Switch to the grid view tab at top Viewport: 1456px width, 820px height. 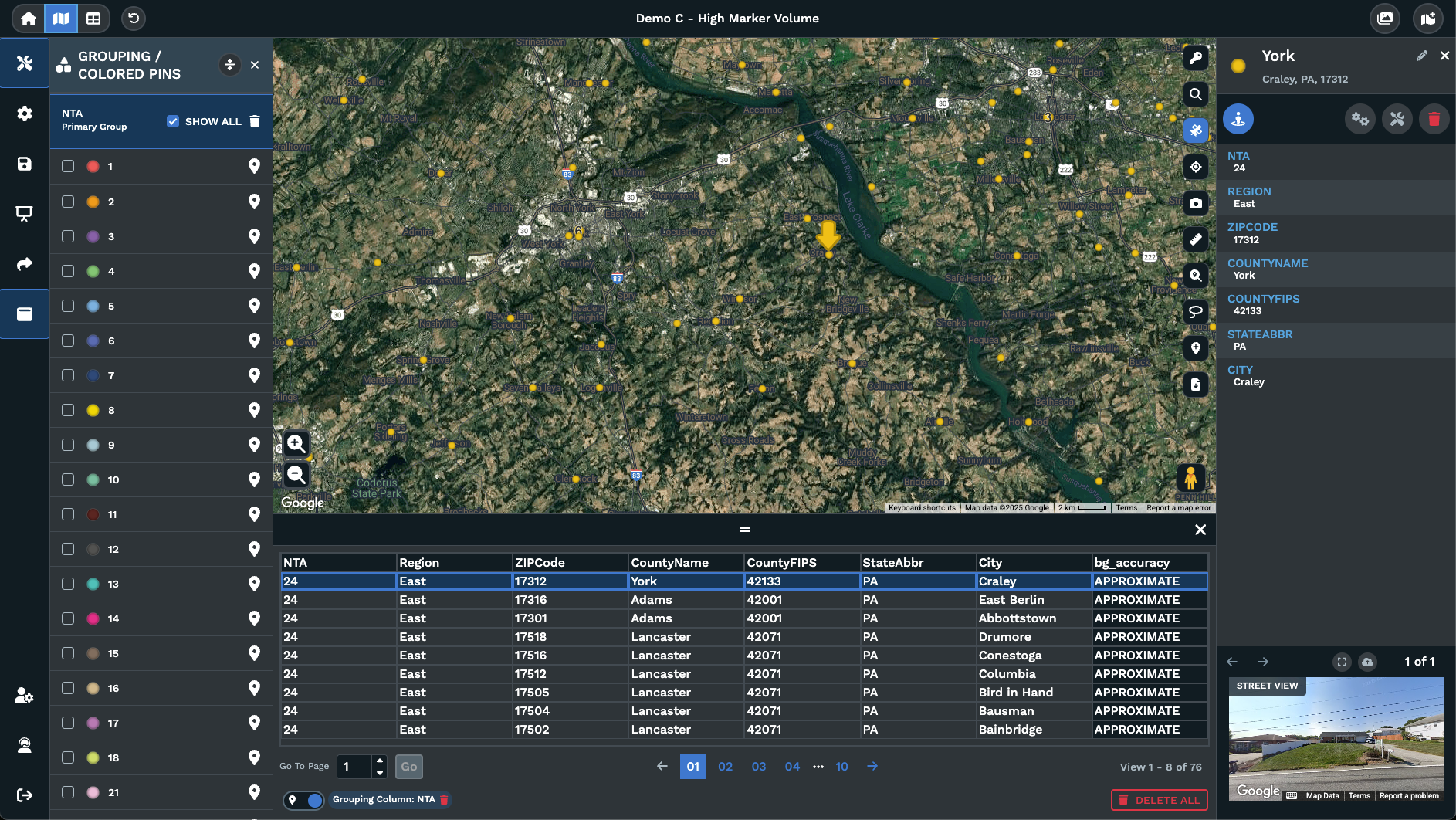[94, 18]
